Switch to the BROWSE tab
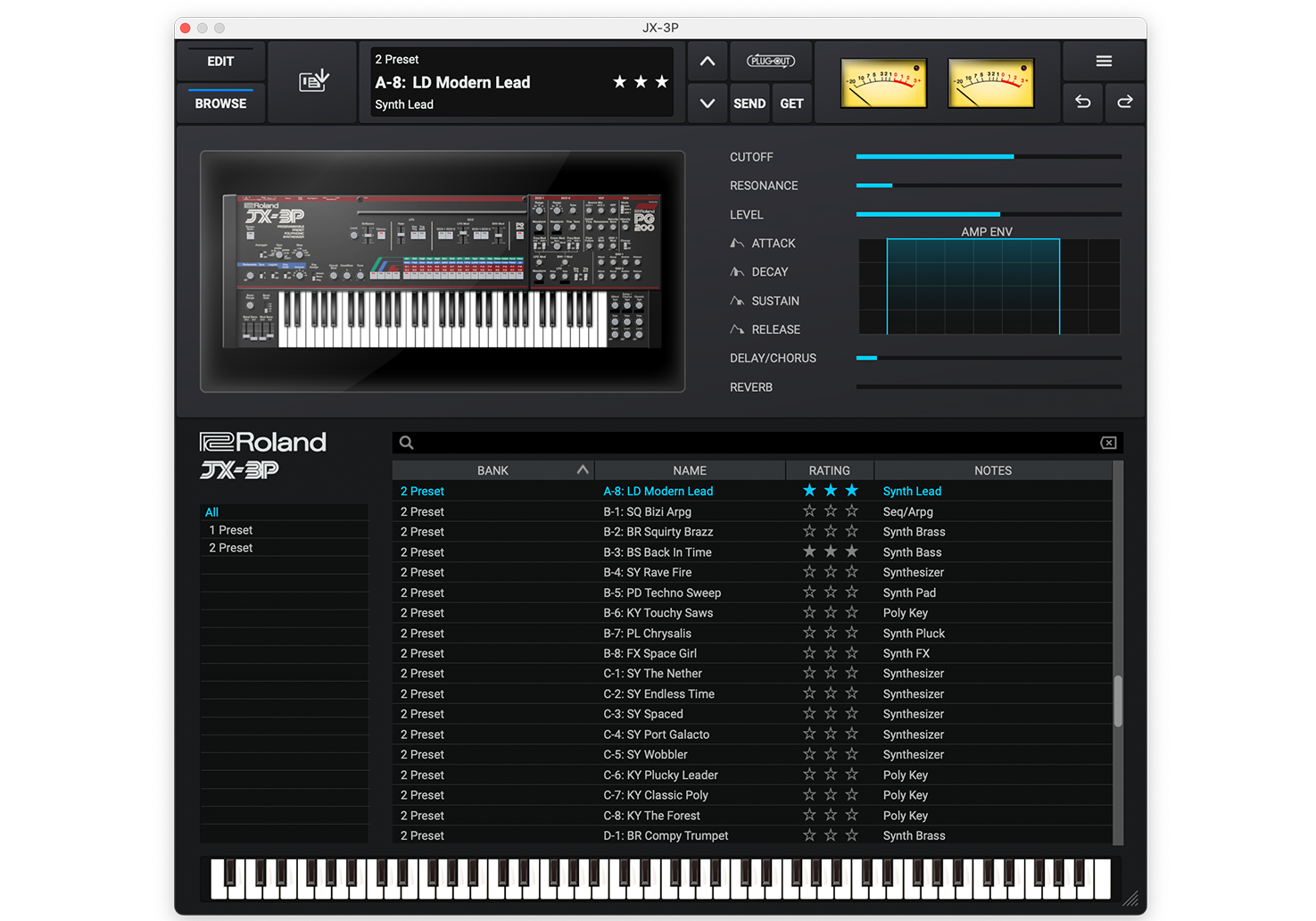The image size is (1316, 921). click(220, 104)
